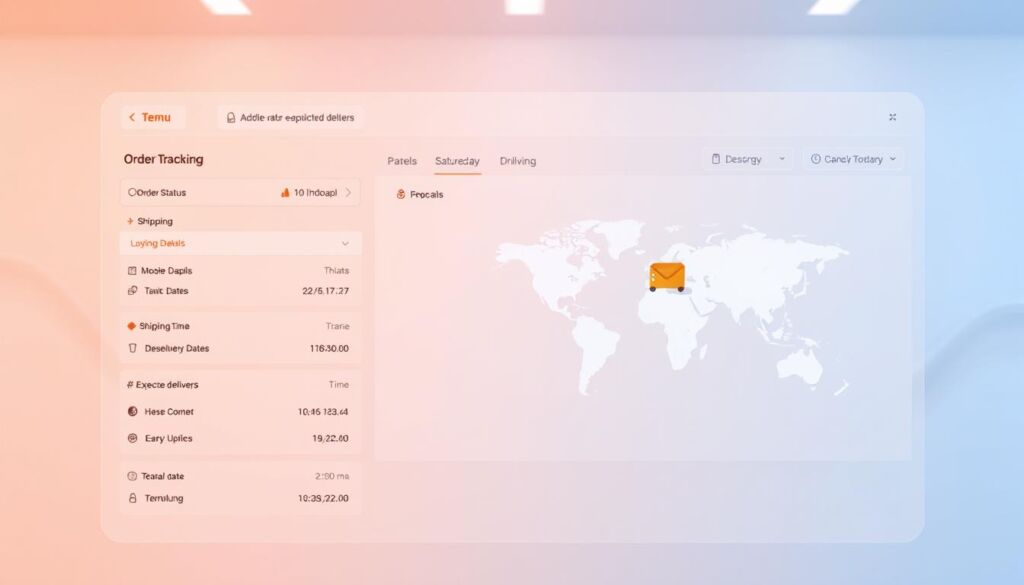1024x585 pixels.
Task: Select the Patels tab
Action: [x=403, y=161]
